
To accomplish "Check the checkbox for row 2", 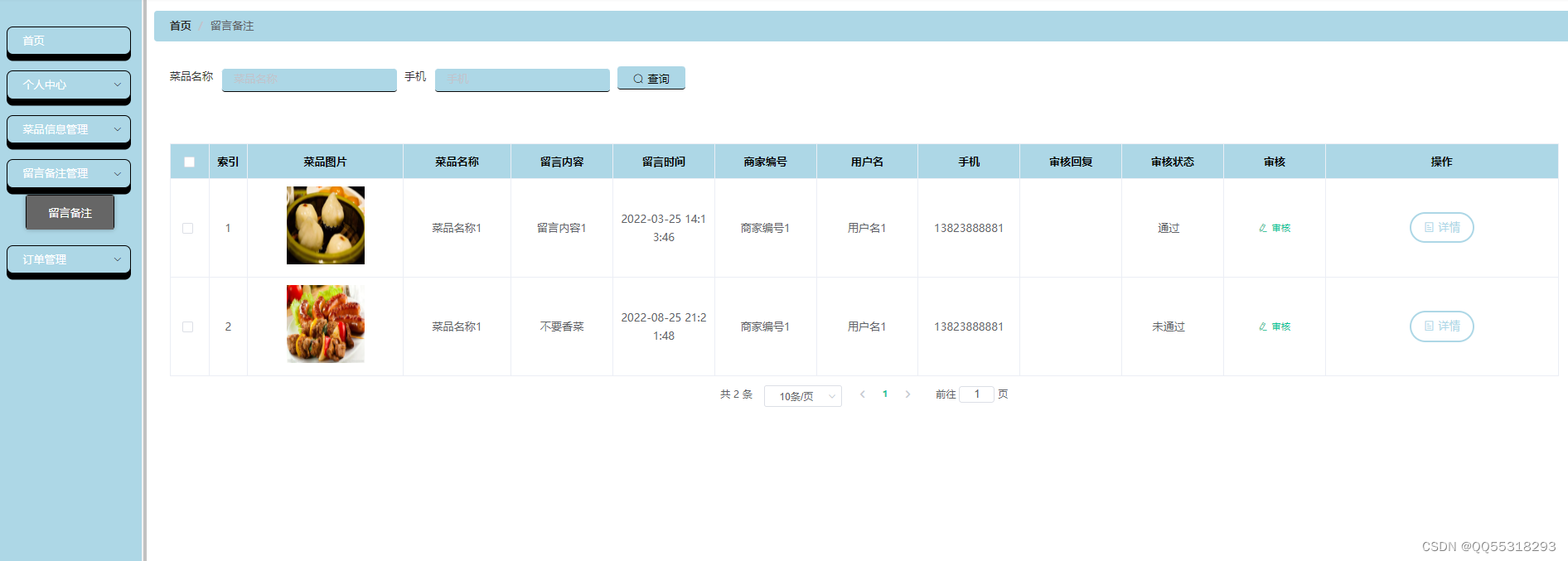I will coord(187,326).
